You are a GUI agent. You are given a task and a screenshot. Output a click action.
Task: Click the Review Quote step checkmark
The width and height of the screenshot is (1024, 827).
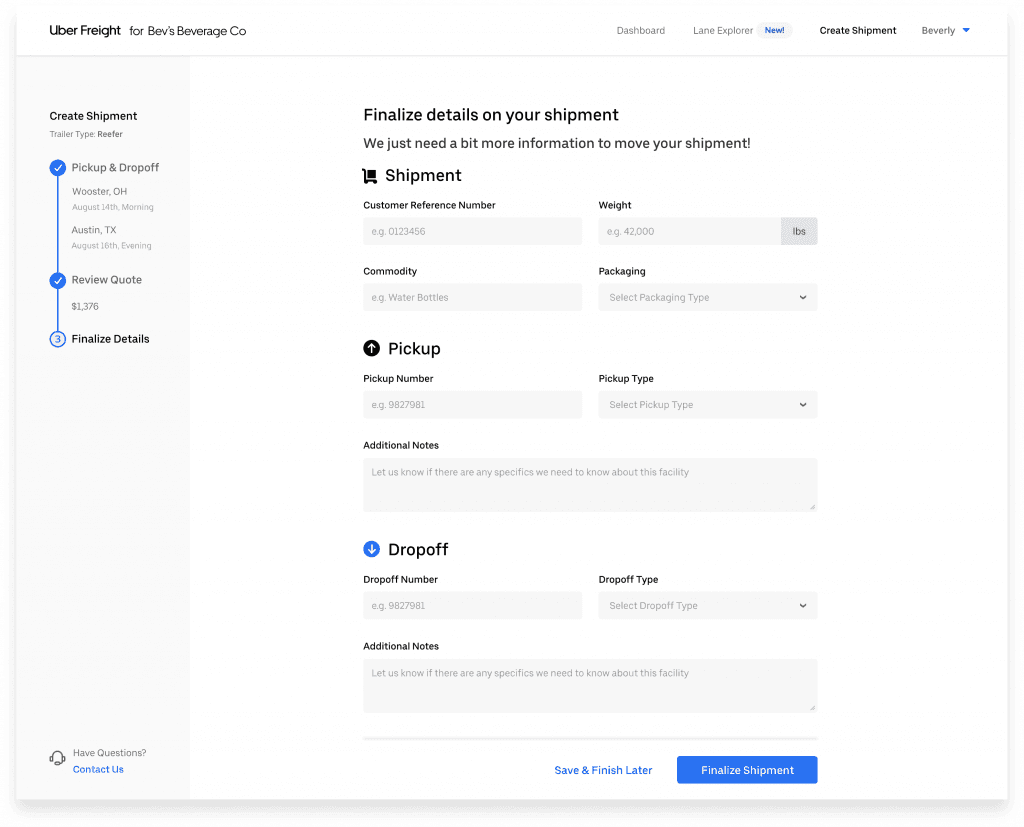pyautogui.click(x=58, y=280)
